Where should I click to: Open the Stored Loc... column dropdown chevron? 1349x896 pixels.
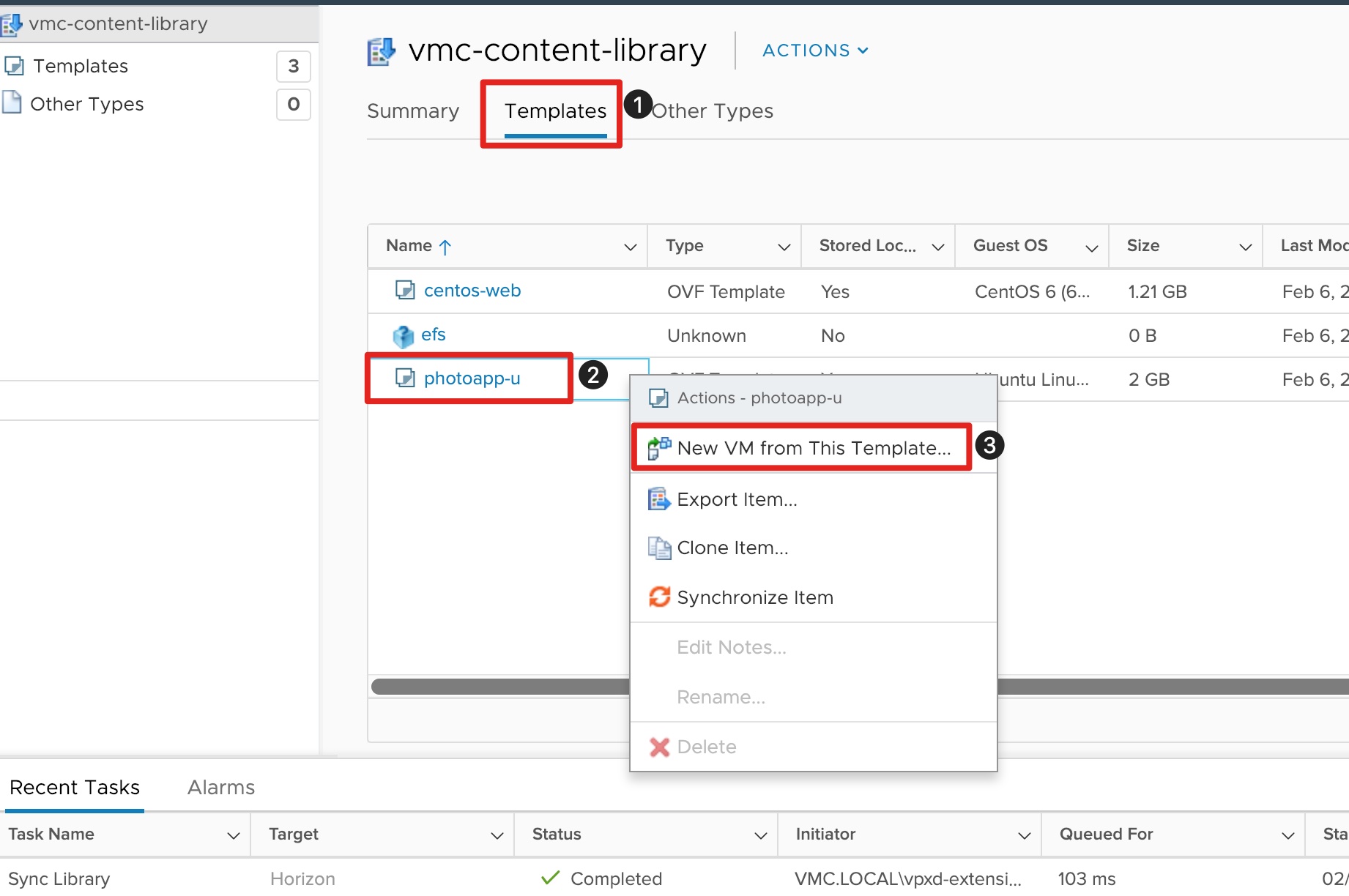tap(937, 247)
